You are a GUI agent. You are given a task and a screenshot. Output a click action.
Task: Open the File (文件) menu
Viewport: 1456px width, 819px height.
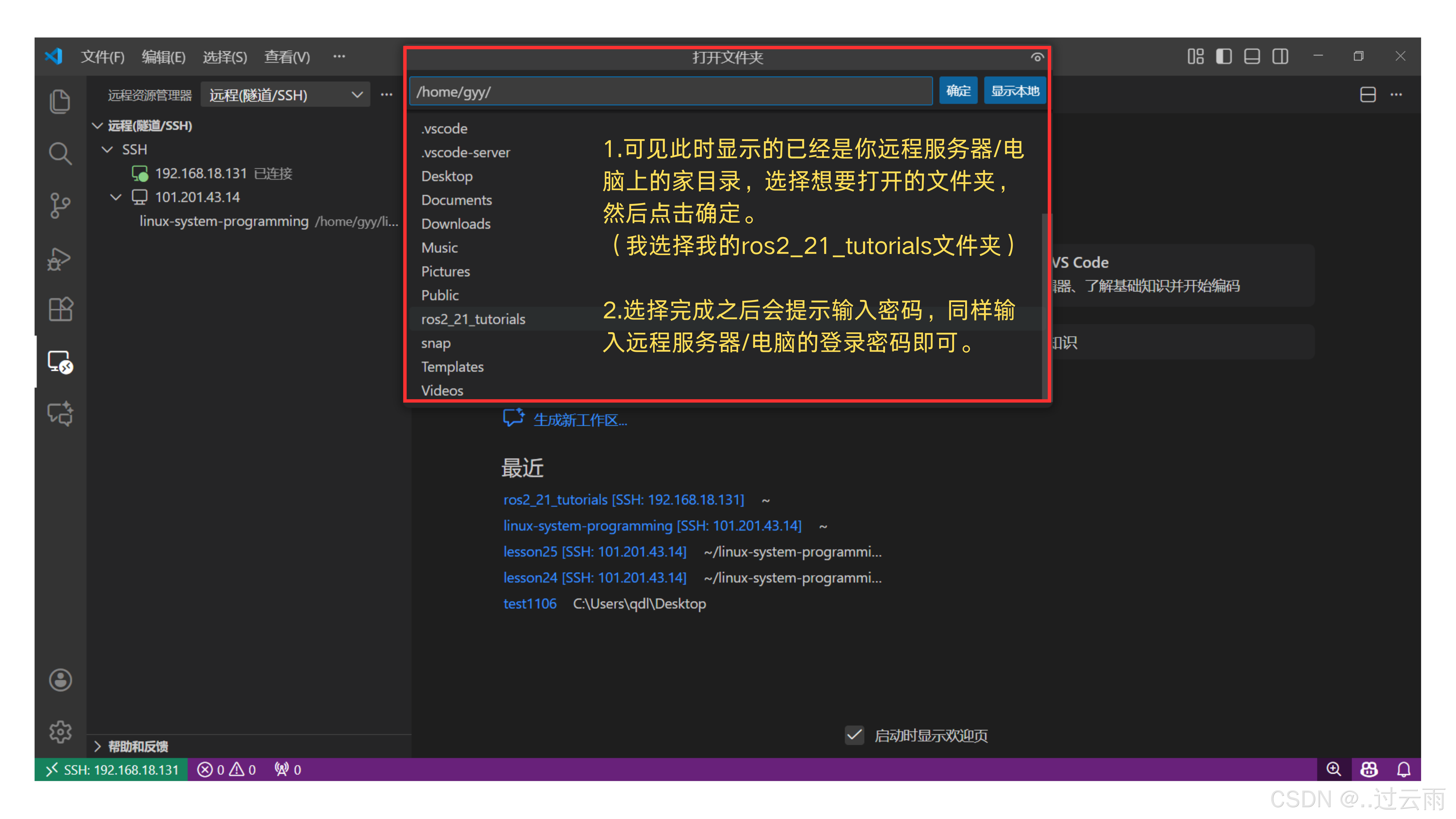pyautogui.click(x=102, y=57)
